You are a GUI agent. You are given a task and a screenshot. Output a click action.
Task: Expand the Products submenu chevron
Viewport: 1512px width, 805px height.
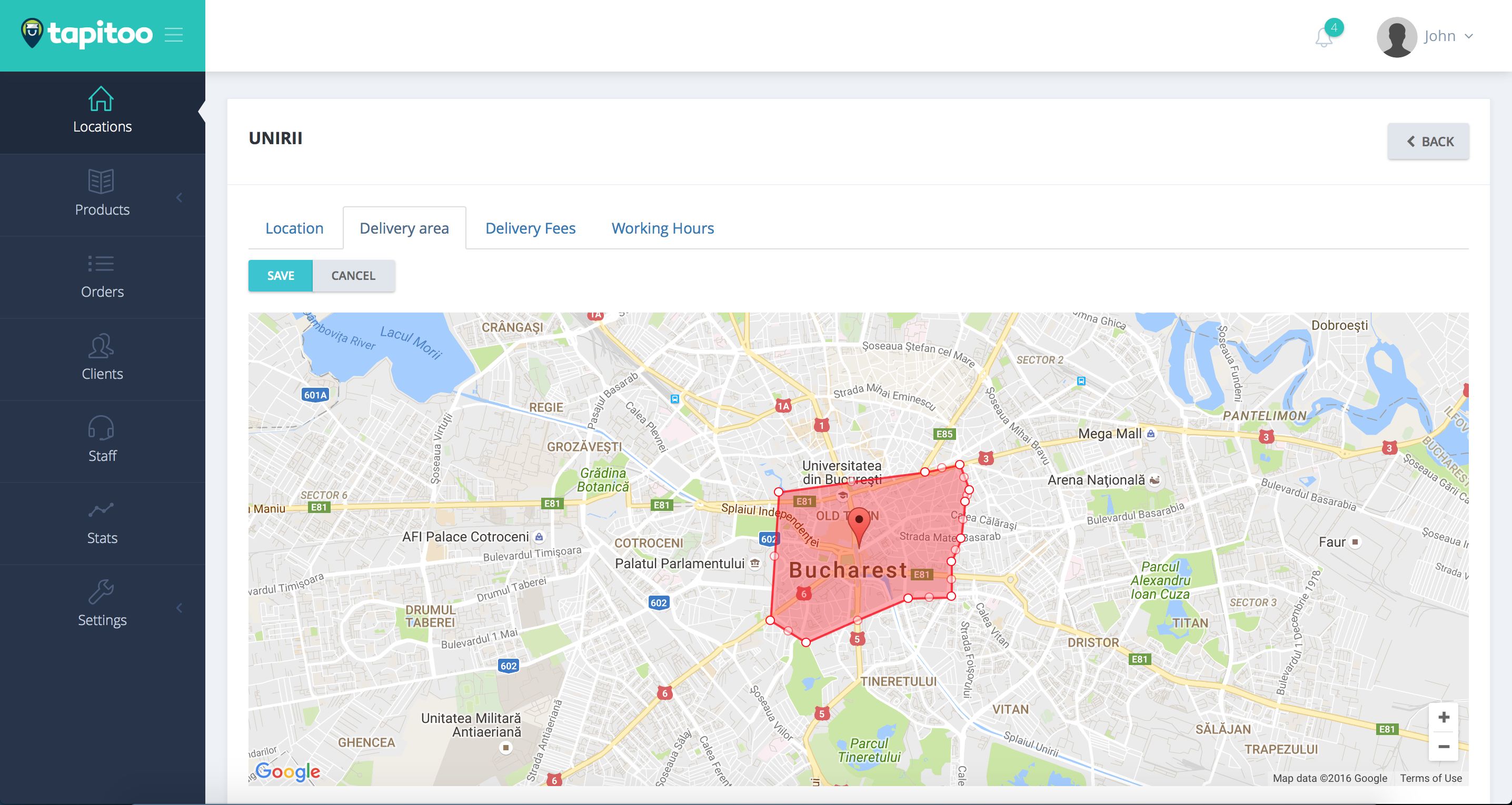click(180, 197)
